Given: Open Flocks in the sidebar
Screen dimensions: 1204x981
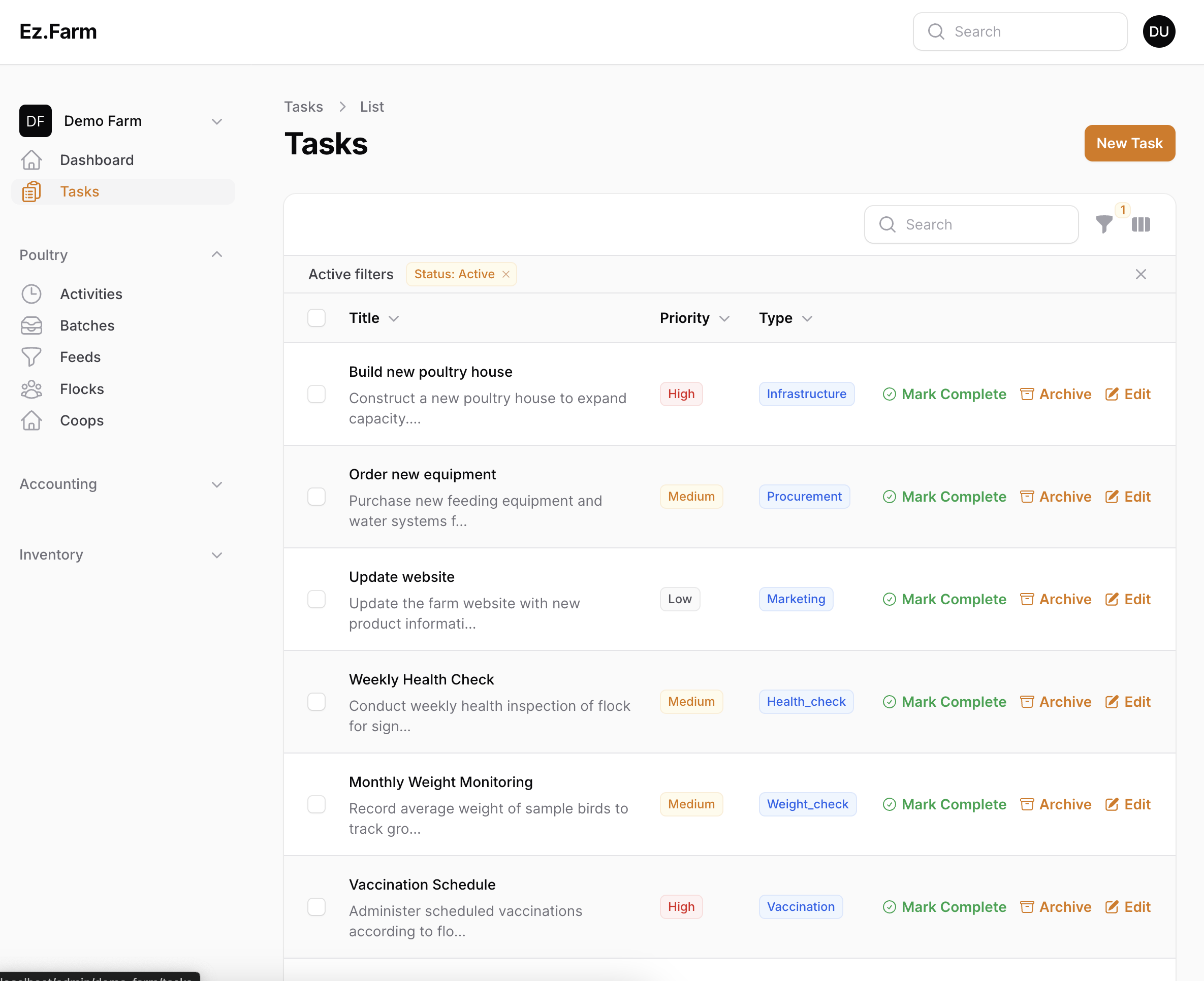Looking at the screenshot, I should [122, 389].
